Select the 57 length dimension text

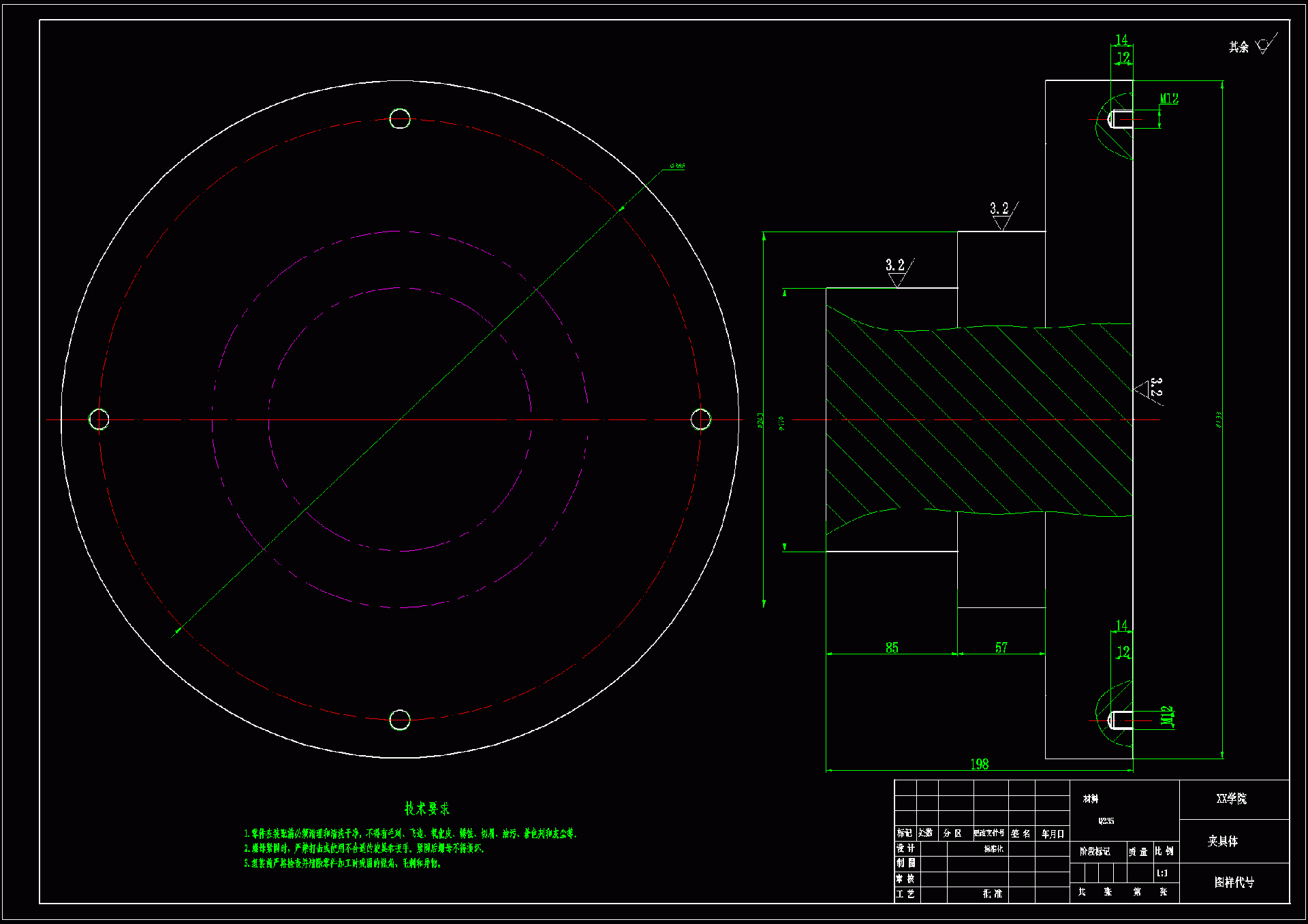(1001, 648)
